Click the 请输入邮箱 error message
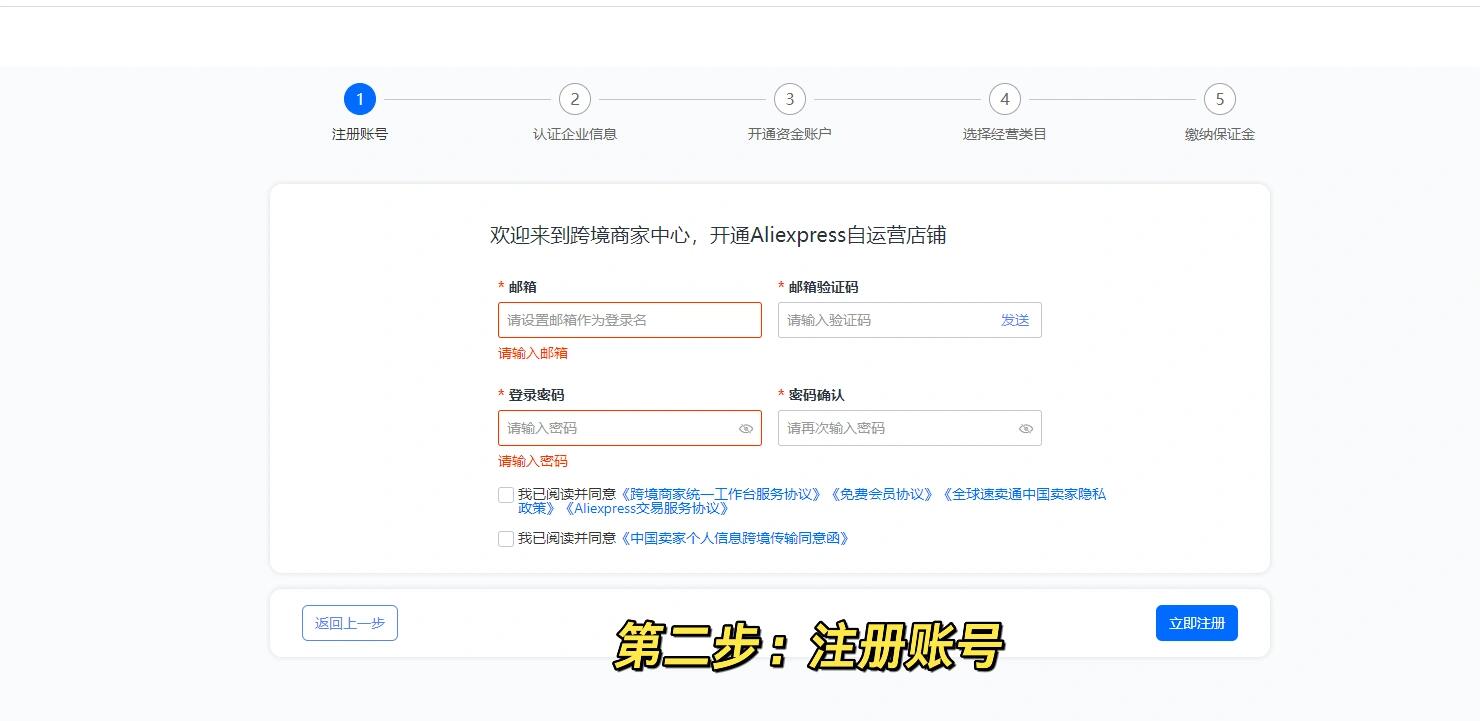This screenshot has height=721, width=1480. (x=533, y=353)
